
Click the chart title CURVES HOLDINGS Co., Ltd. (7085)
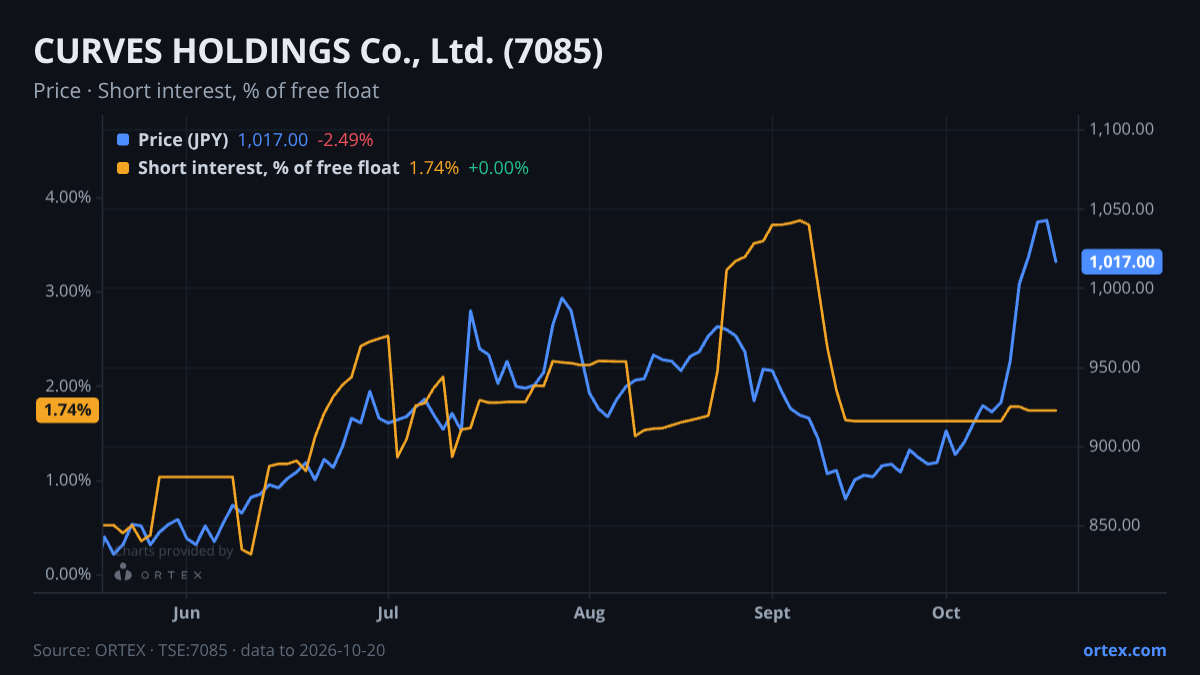click(x=318, y=52)
